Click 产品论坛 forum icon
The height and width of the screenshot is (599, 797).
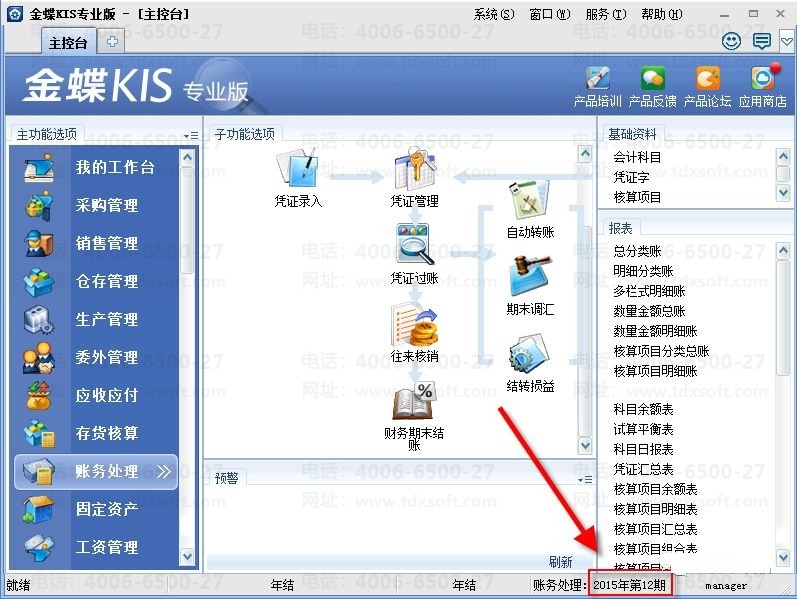coord(708,79)
